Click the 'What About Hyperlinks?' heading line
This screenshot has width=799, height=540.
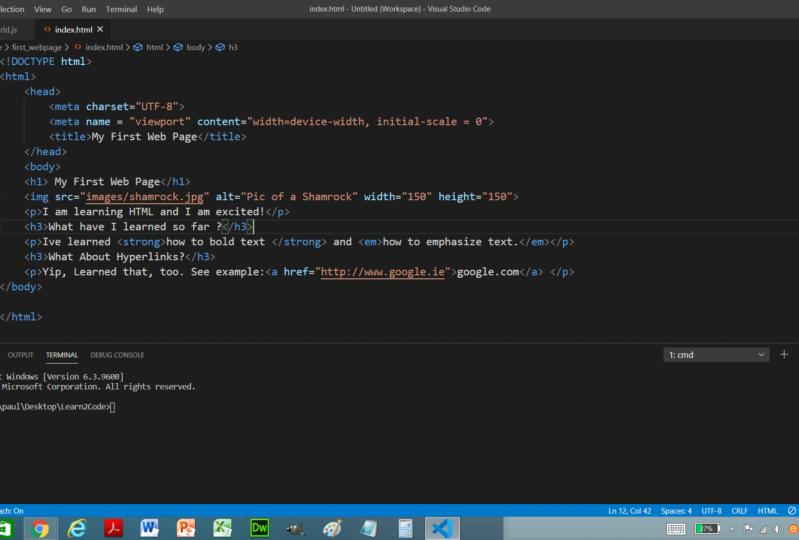[120, 257]
